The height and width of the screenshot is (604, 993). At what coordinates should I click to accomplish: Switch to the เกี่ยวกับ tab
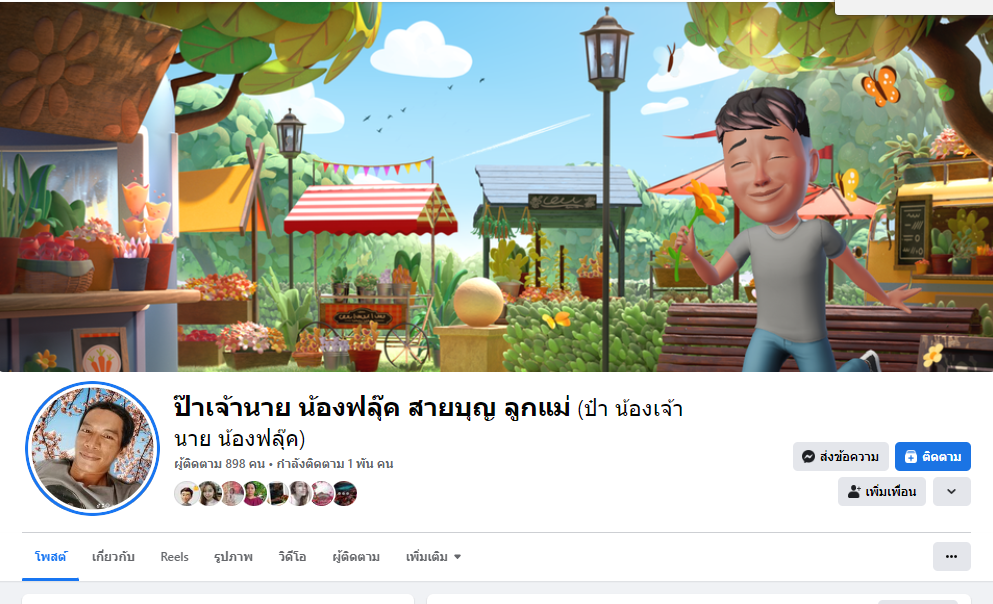(113, 557)
